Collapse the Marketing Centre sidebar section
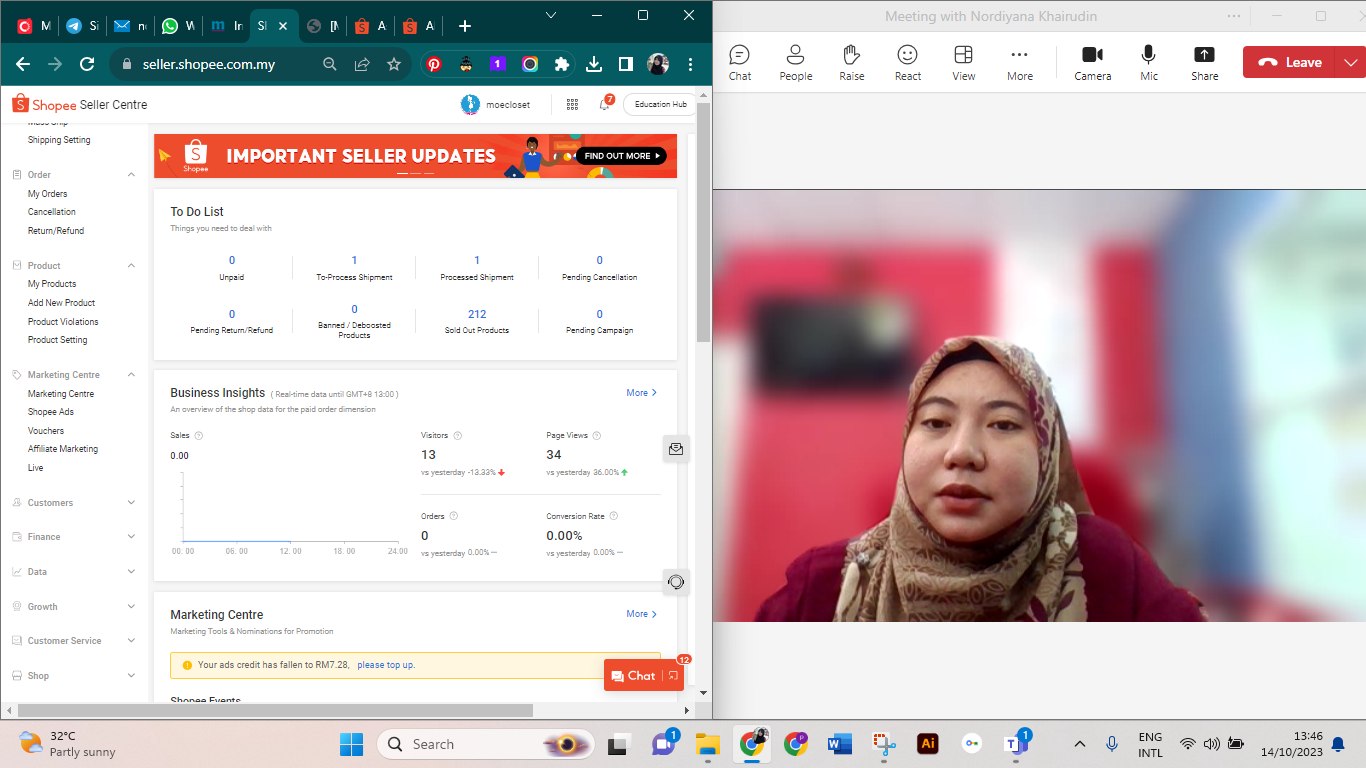This screenshot has width=1366, height=768. (x=131, y=375)
